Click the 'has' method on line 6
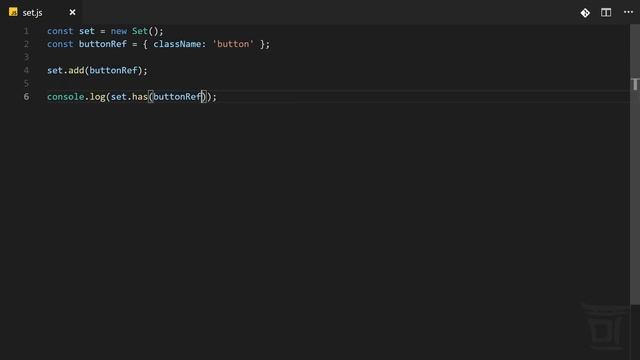This screenshot has height=360, width=640. point(140,97)
